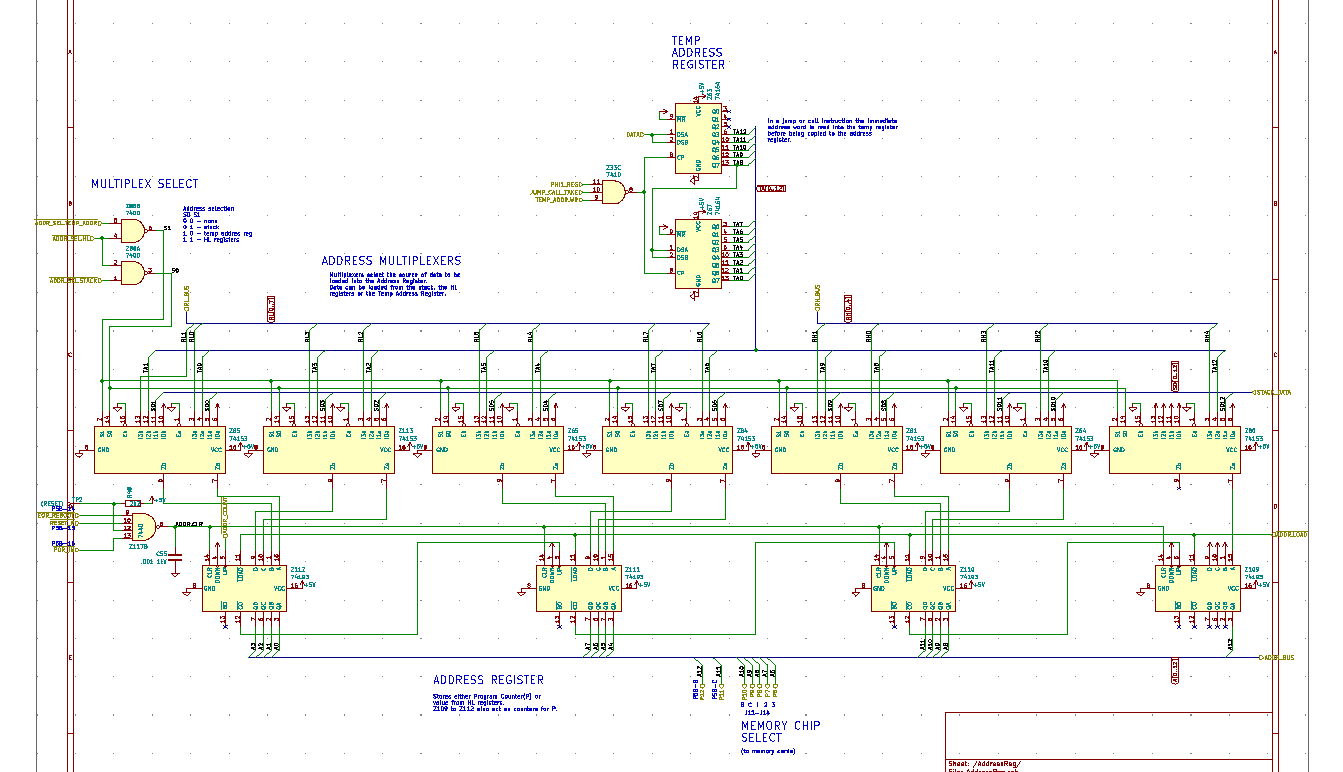
Task: Click the ADDR_BUS sheet label
Action: click(x=1276, y=657)
